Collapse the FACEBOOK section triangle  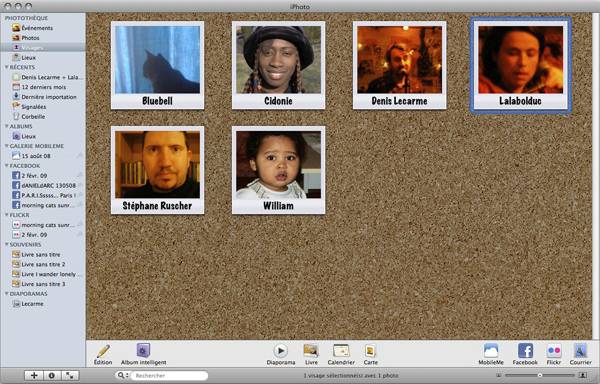click(x=7, y=166)
